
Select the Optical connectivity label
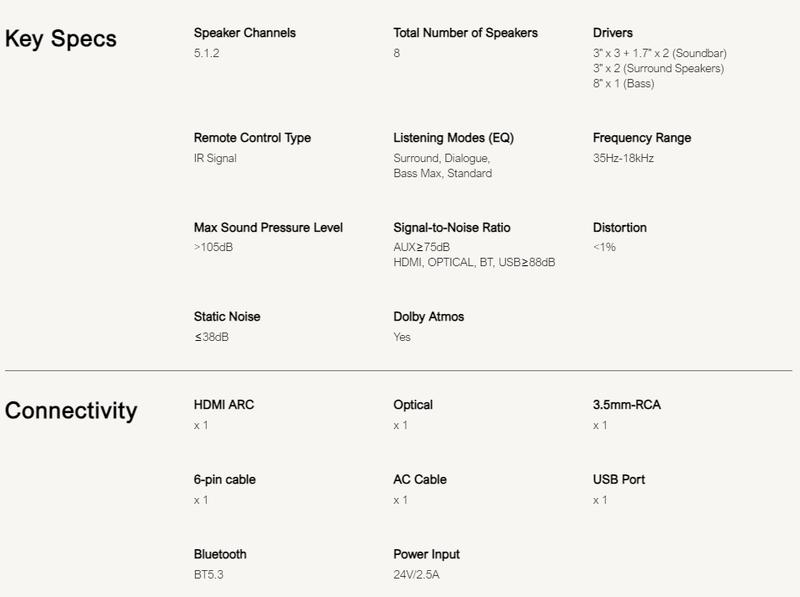413,405
